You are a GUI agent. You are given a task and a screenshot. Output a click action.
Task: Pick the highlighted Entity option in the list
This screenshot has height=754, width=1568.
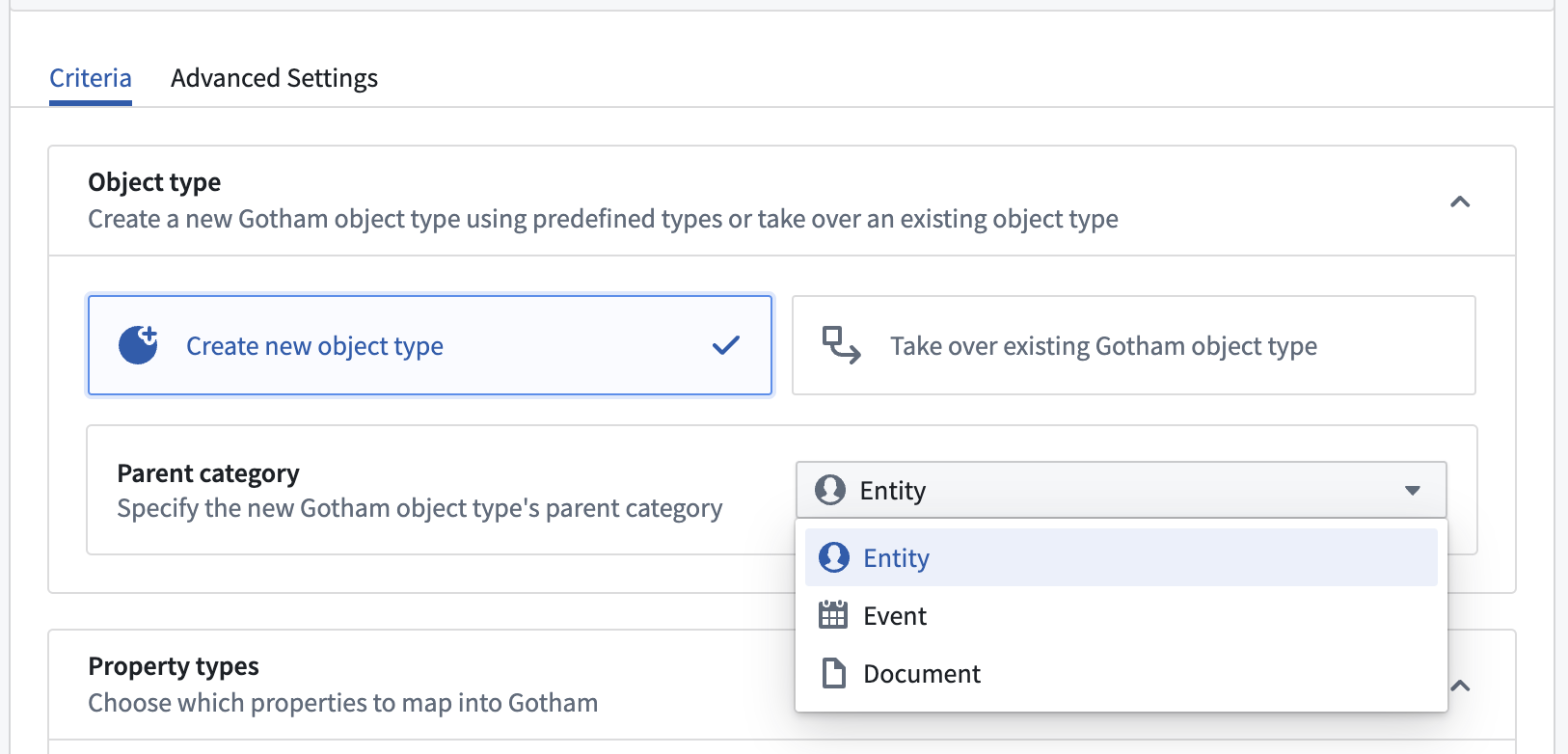click(1122, 557)
